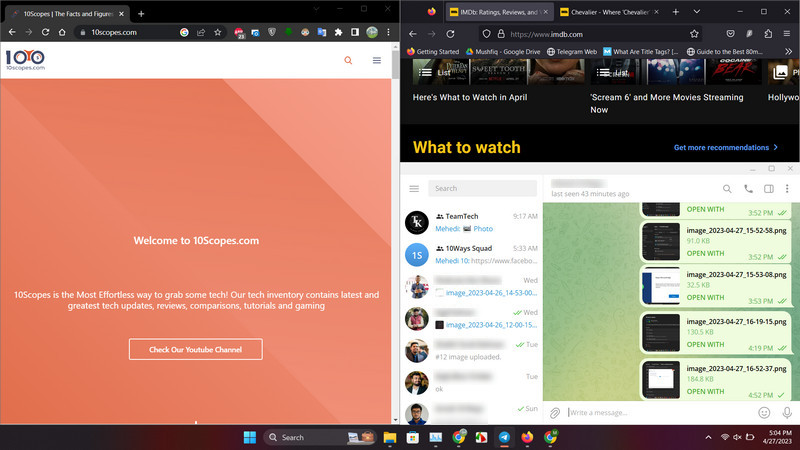Open 10Scopes hamburger navigation menu
The image size is (800, 450).
click(x=377, y=60)
